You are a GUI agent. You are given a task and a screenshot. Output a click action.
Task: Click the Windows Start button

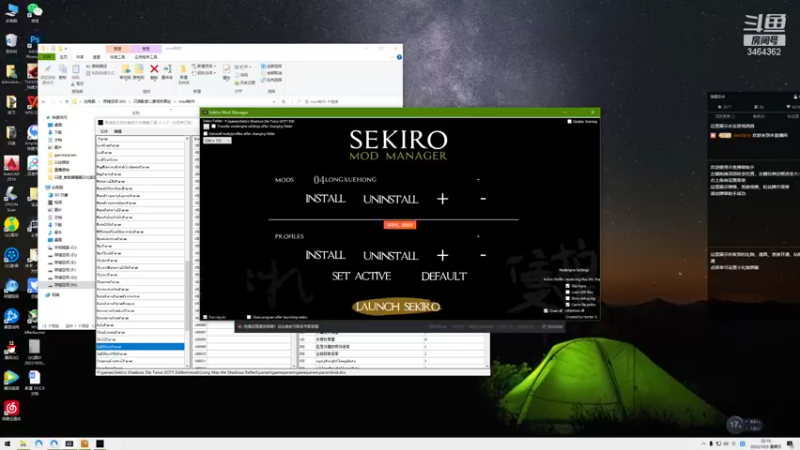click(7, 444)
